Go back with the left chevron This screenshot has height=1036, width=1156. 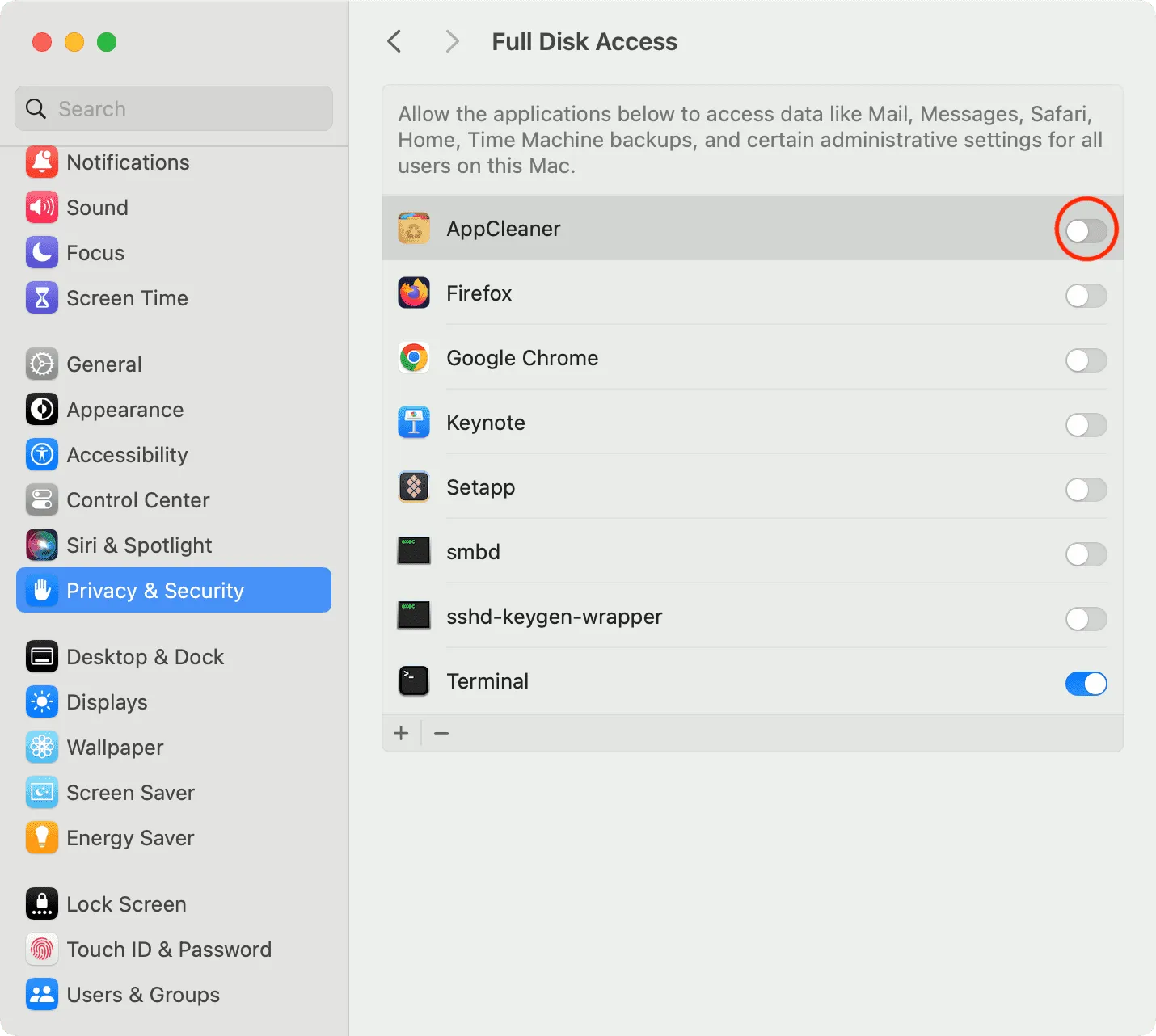coord(394,41)
